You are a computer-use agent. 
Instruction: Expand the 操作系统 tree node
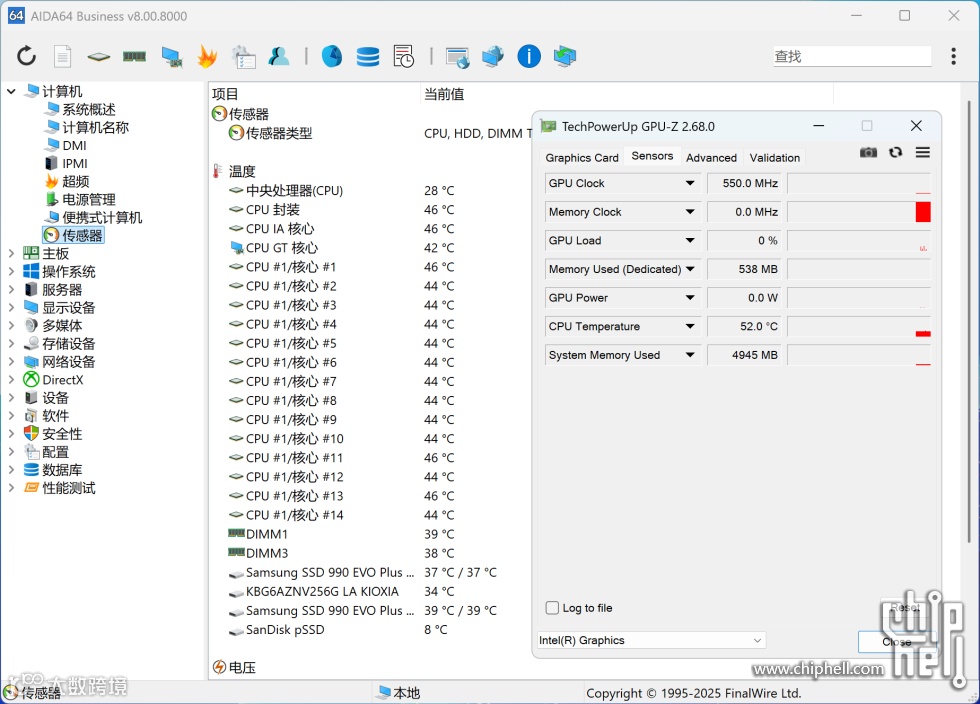(x=11, y=272)
